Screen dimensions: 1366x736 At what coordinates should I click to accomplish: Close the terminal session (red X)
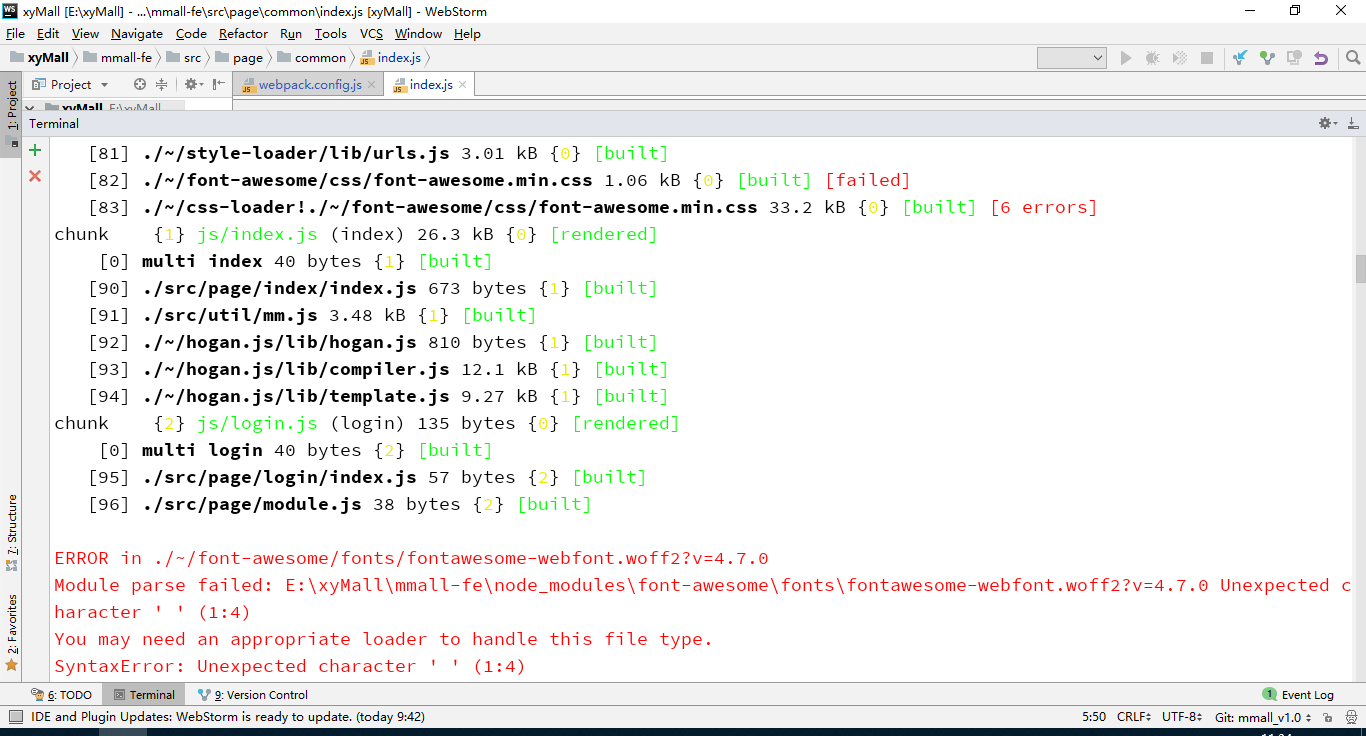coord(35,176)
